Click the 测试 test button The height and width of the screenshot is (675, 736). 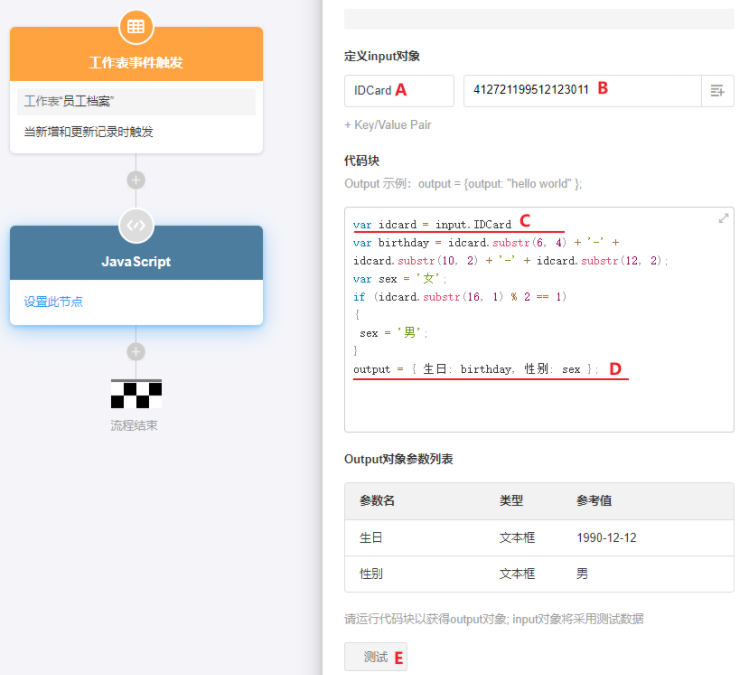click(x=376, y=657)
